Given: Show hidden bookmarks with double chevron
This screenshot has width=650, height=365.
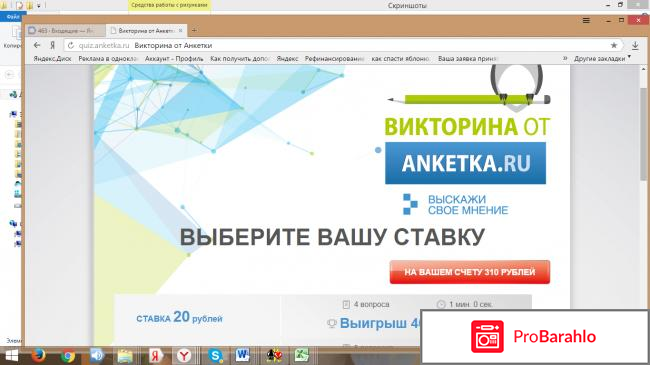Looking at the screenshot, I should coord(565,58).
